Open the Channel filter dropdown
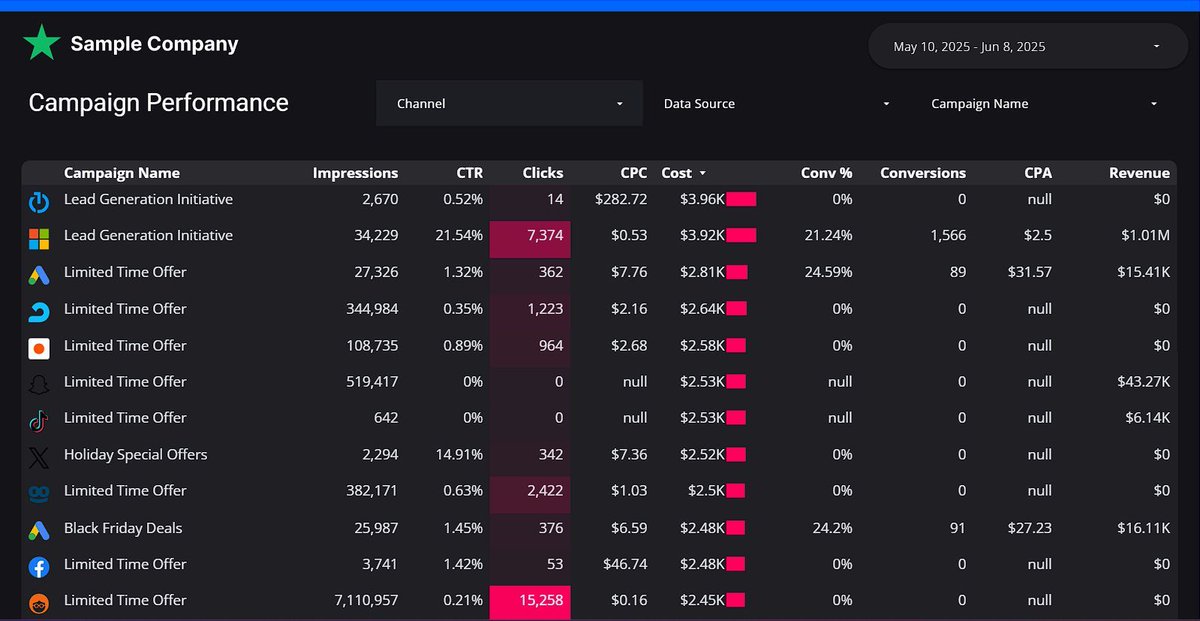Image resolution: width=1200 pixels, height=621 pixels. point(509,104)
